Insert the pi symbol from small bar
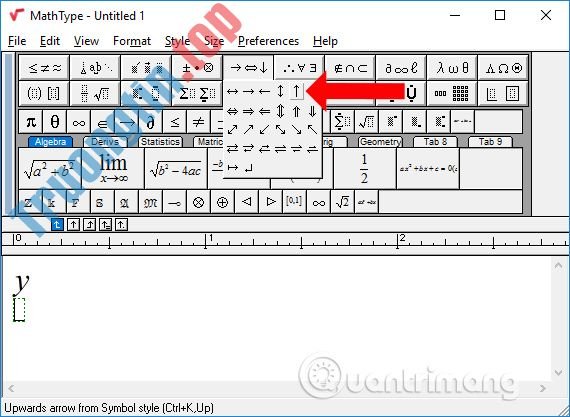The image size is (570, 417). 31,122
